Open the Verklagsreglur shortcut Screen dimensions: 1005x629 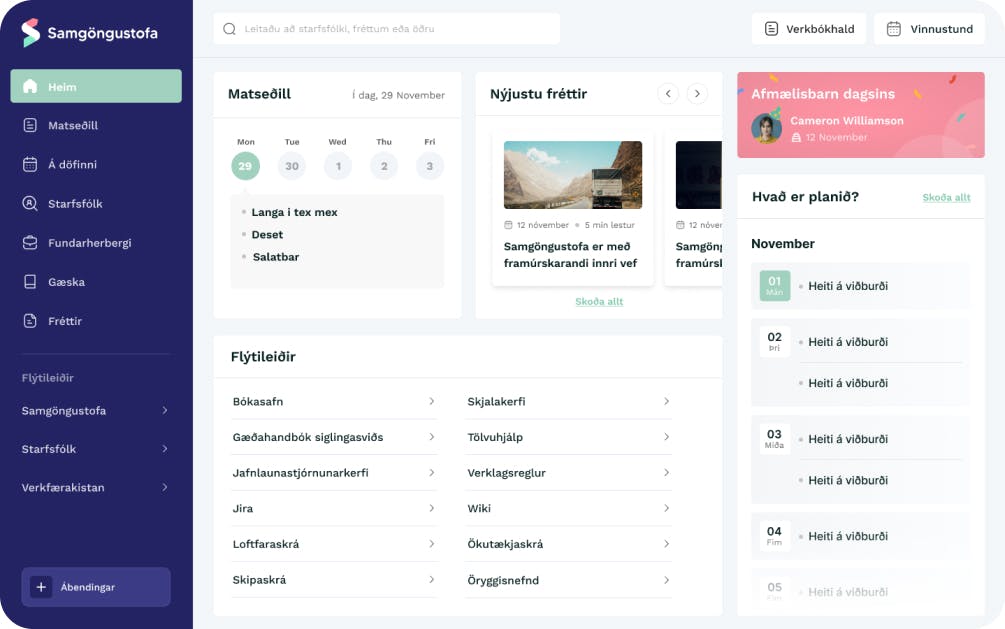point(569,473)
